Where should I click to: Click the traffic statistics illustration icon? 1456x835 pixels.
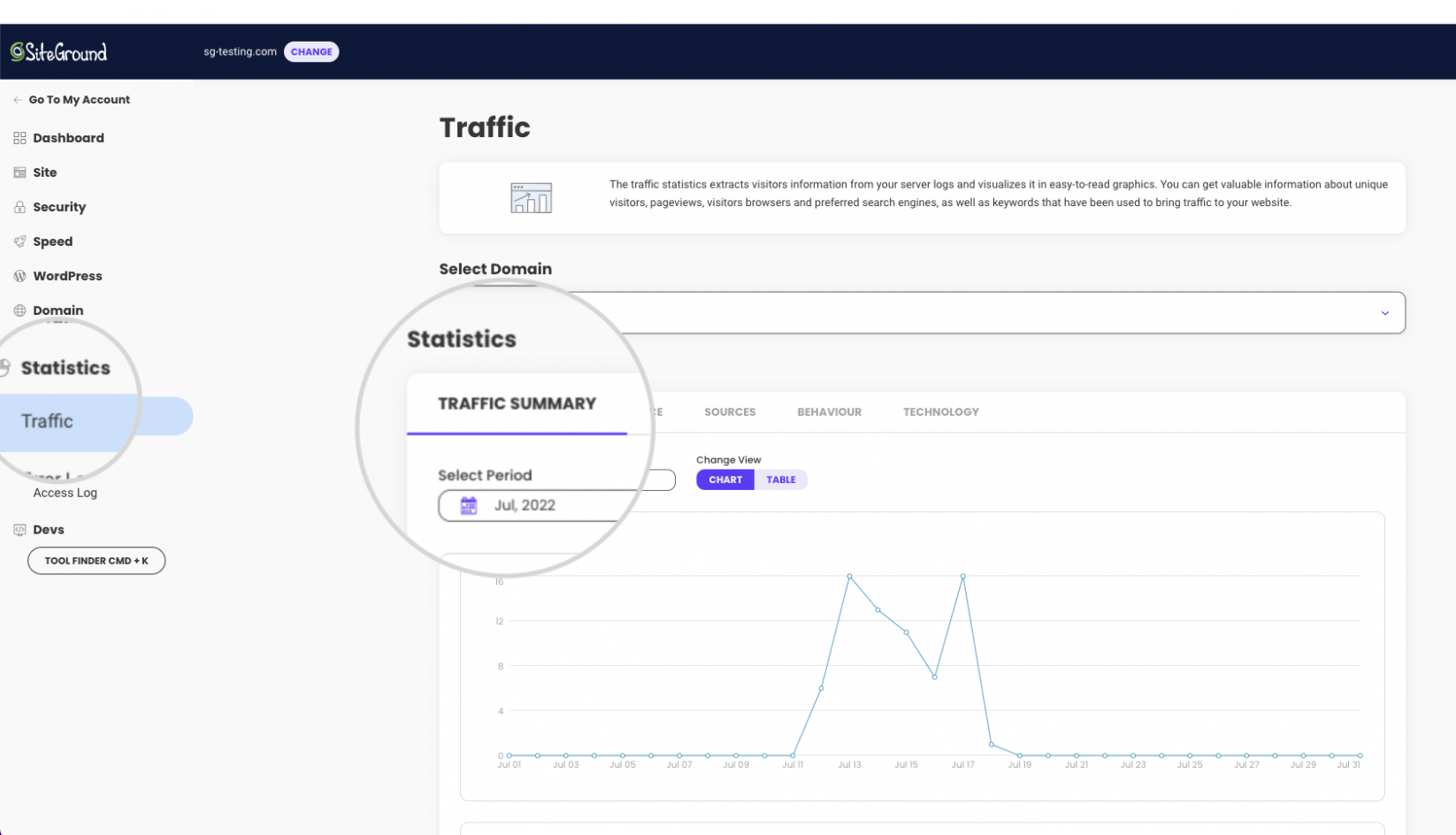pos(531,197)
